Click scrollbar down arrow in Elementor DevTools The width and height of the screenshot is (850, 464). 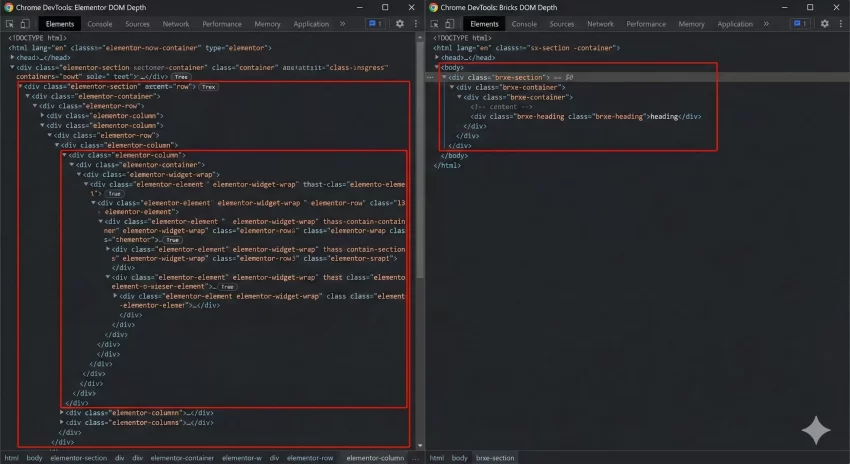pyautogui.click(x=420, y=445)
